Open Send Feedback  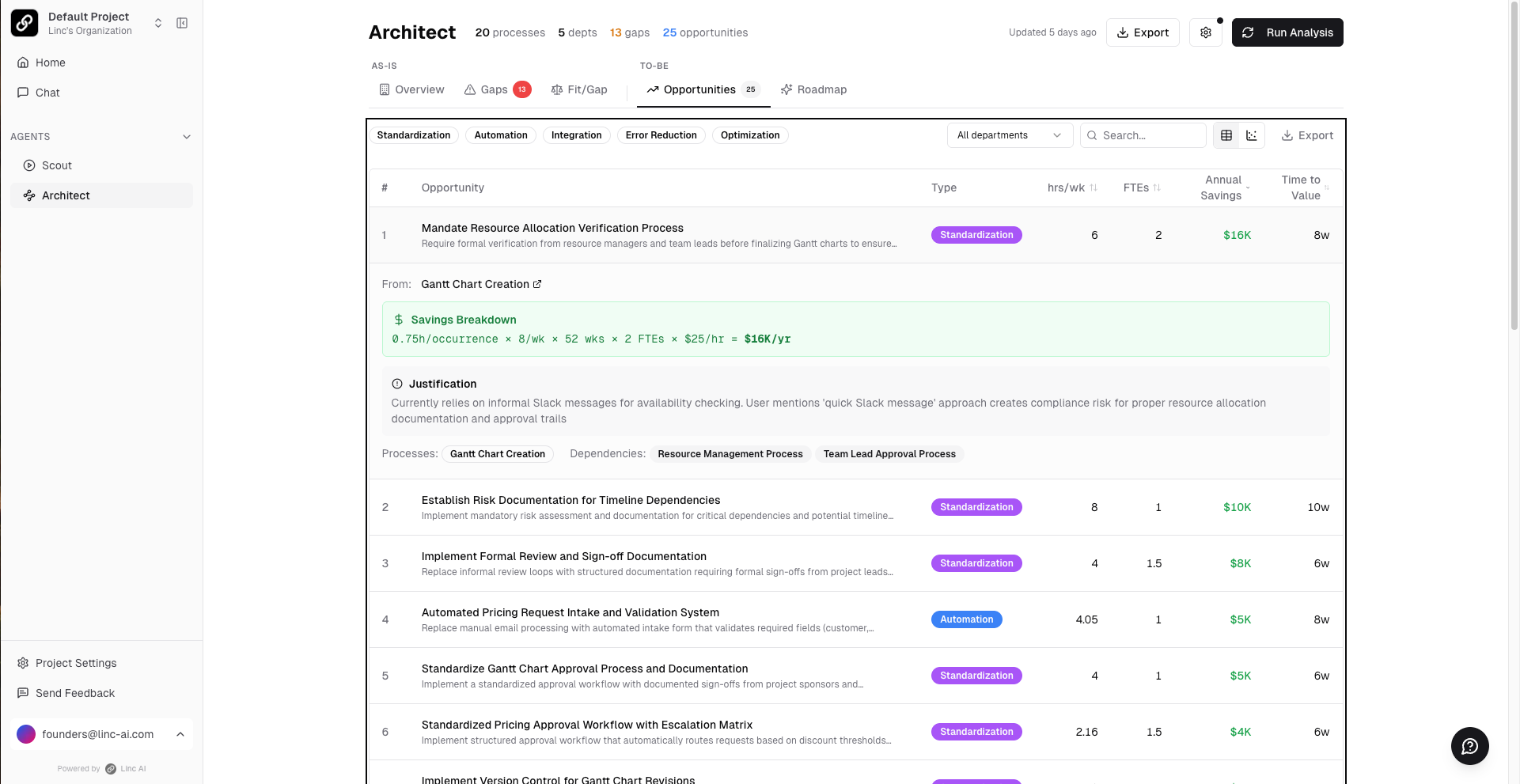click(x=75, y=693)
